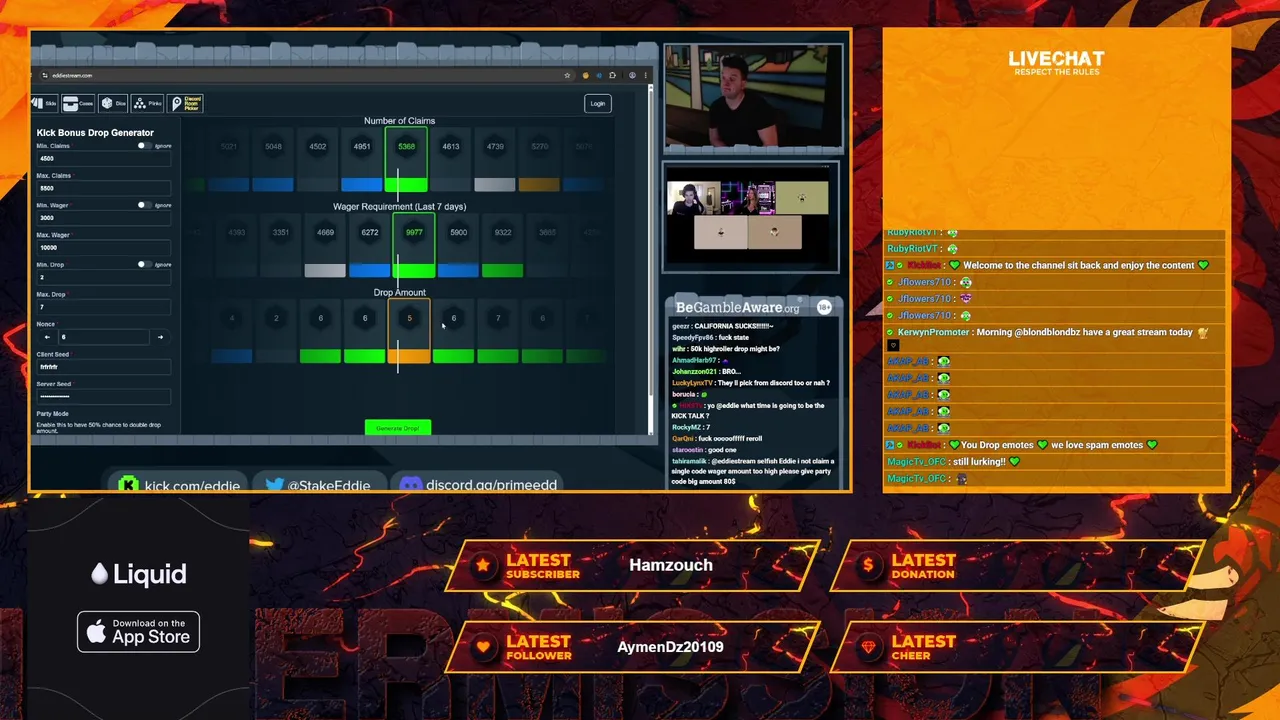Click the LIVECHAT header title
The width and height of the screenshot is (1280, 720).
point(1055,59)
